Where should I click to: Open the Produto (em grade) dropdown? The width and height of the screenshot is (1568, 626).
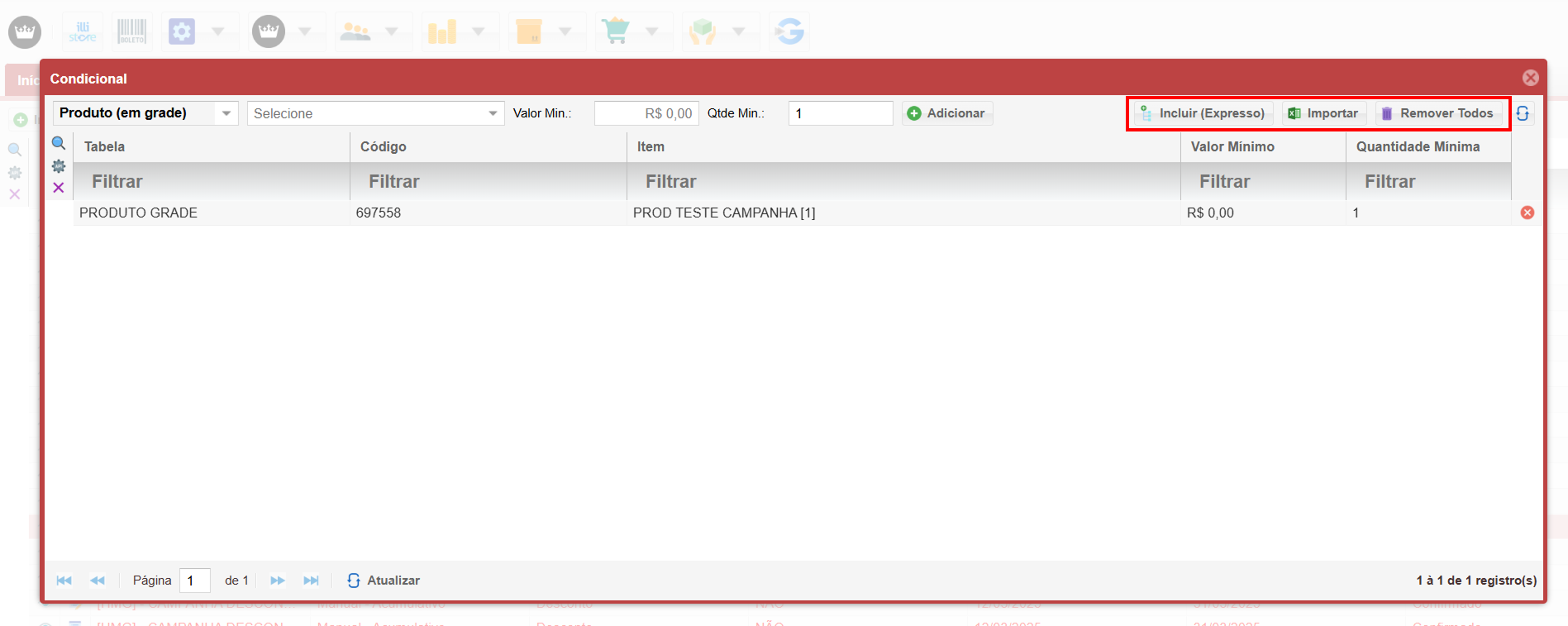[226, 113]
